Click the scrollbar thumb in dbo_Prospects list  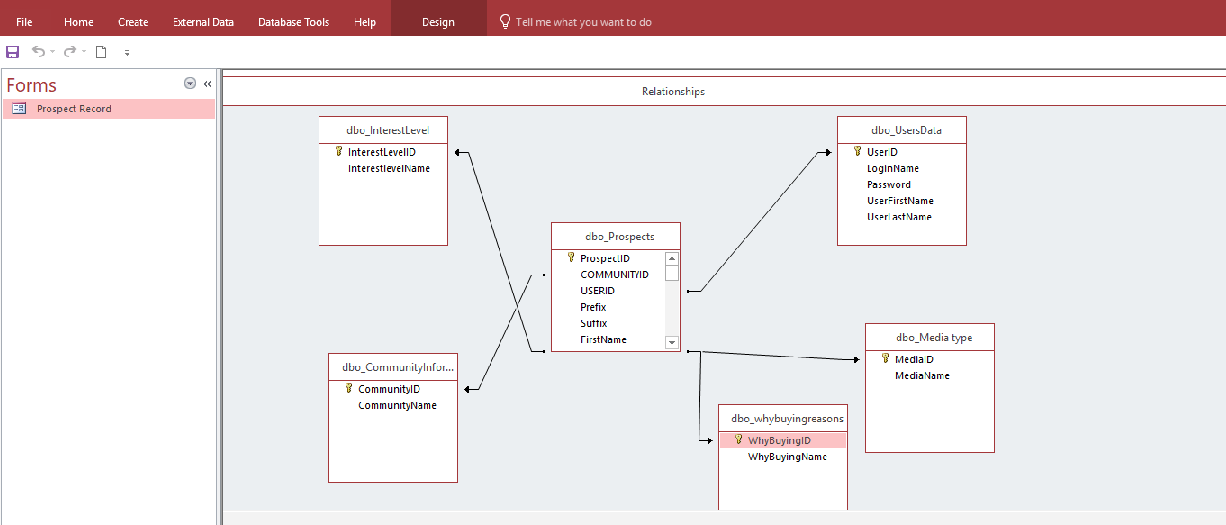(672, 272)
